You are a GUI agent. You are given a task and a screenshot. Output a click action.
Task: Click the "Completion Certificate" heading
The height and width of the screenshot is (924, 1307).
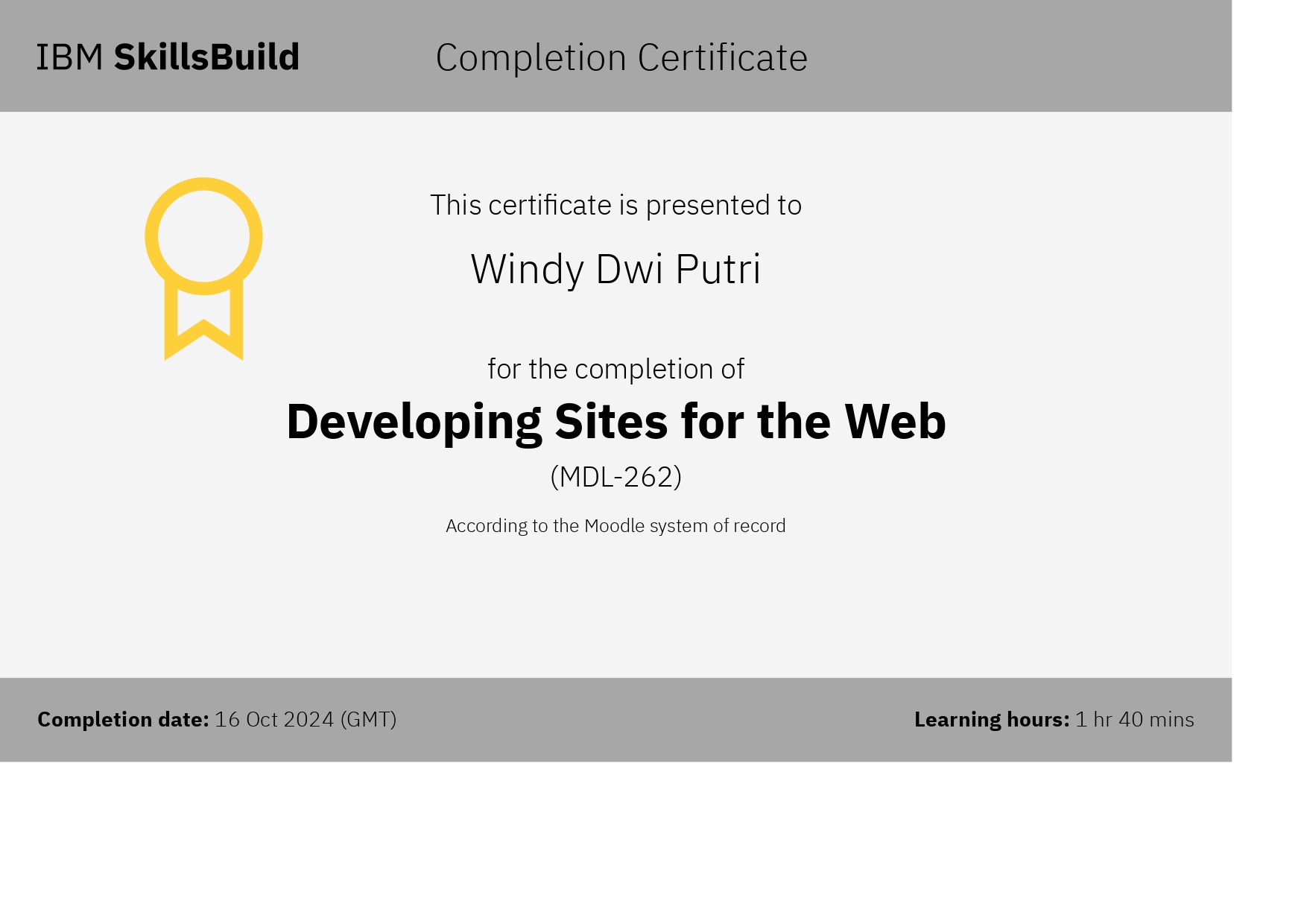621,57
